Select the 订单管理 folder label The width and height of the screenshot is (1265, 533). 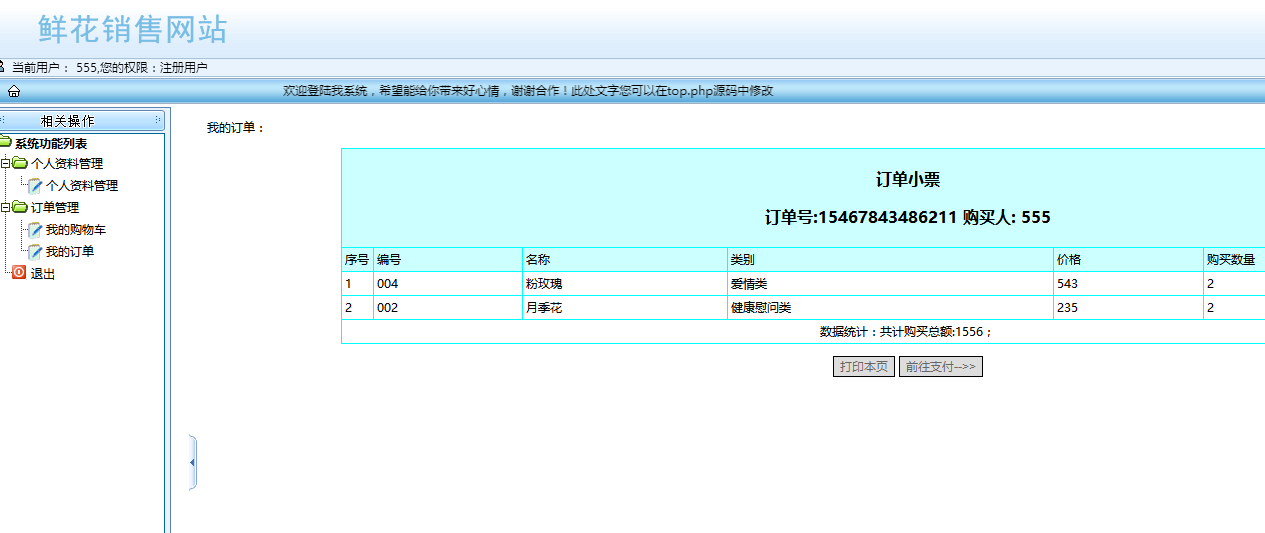55,207
